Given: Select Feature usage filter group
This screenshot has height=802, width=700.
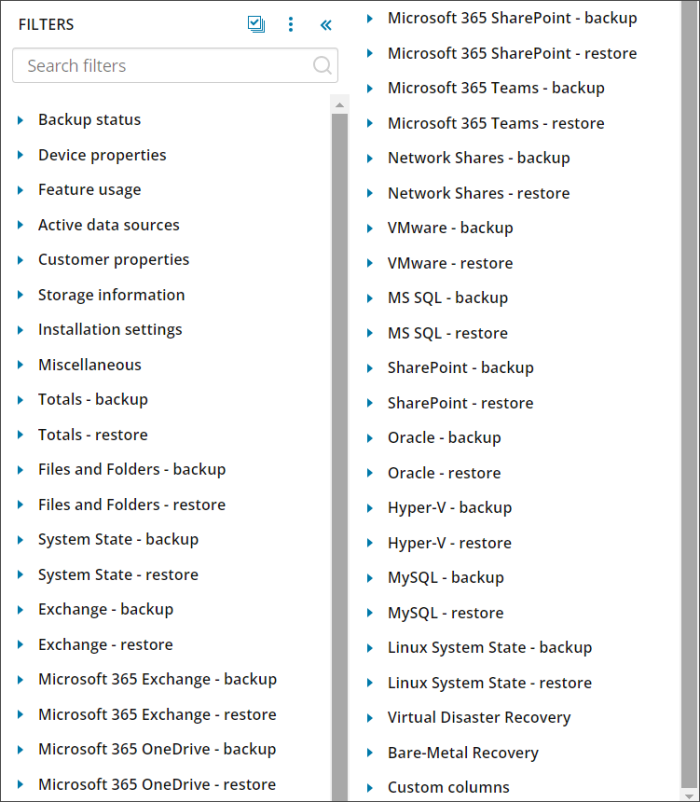Looking at the screenshot, I should tap(89, 190).
